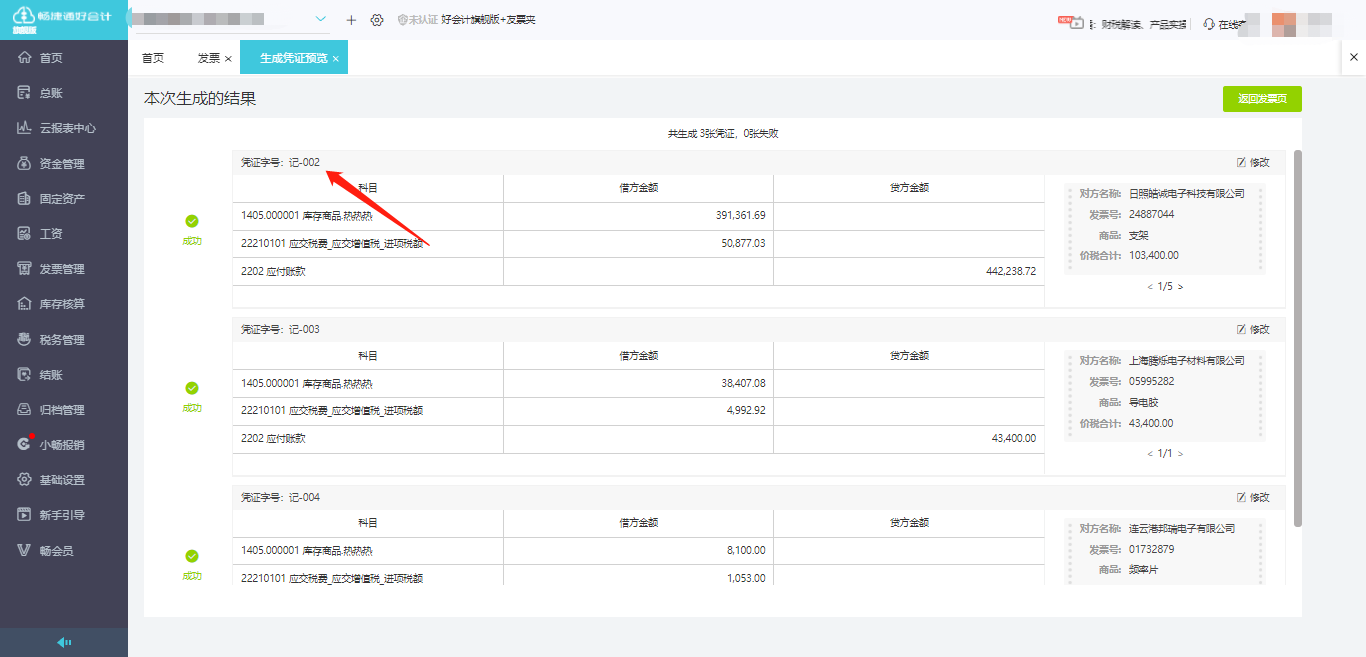The image size is (1366, 657).
Task: Expand the account set dropdown chevron
Action: tap(321, 19)
